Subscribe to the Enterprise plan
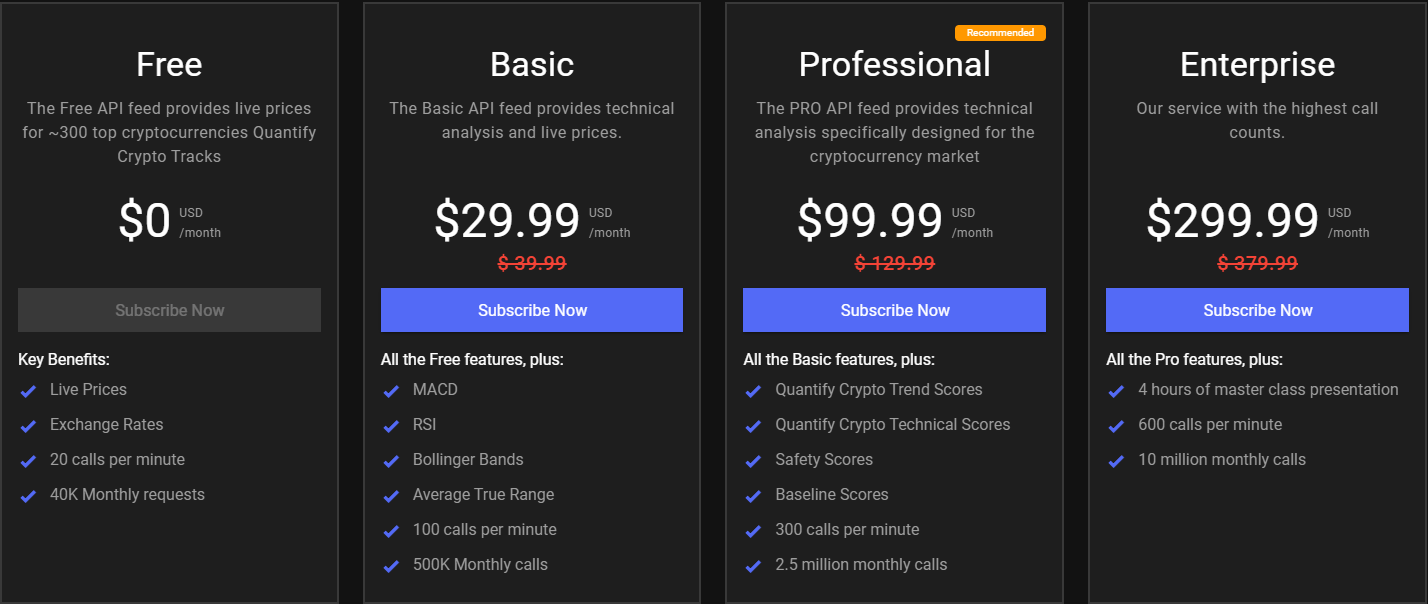Viewport: 1428px width, 604px height. pyautogui.click(x=1257, y=310)
